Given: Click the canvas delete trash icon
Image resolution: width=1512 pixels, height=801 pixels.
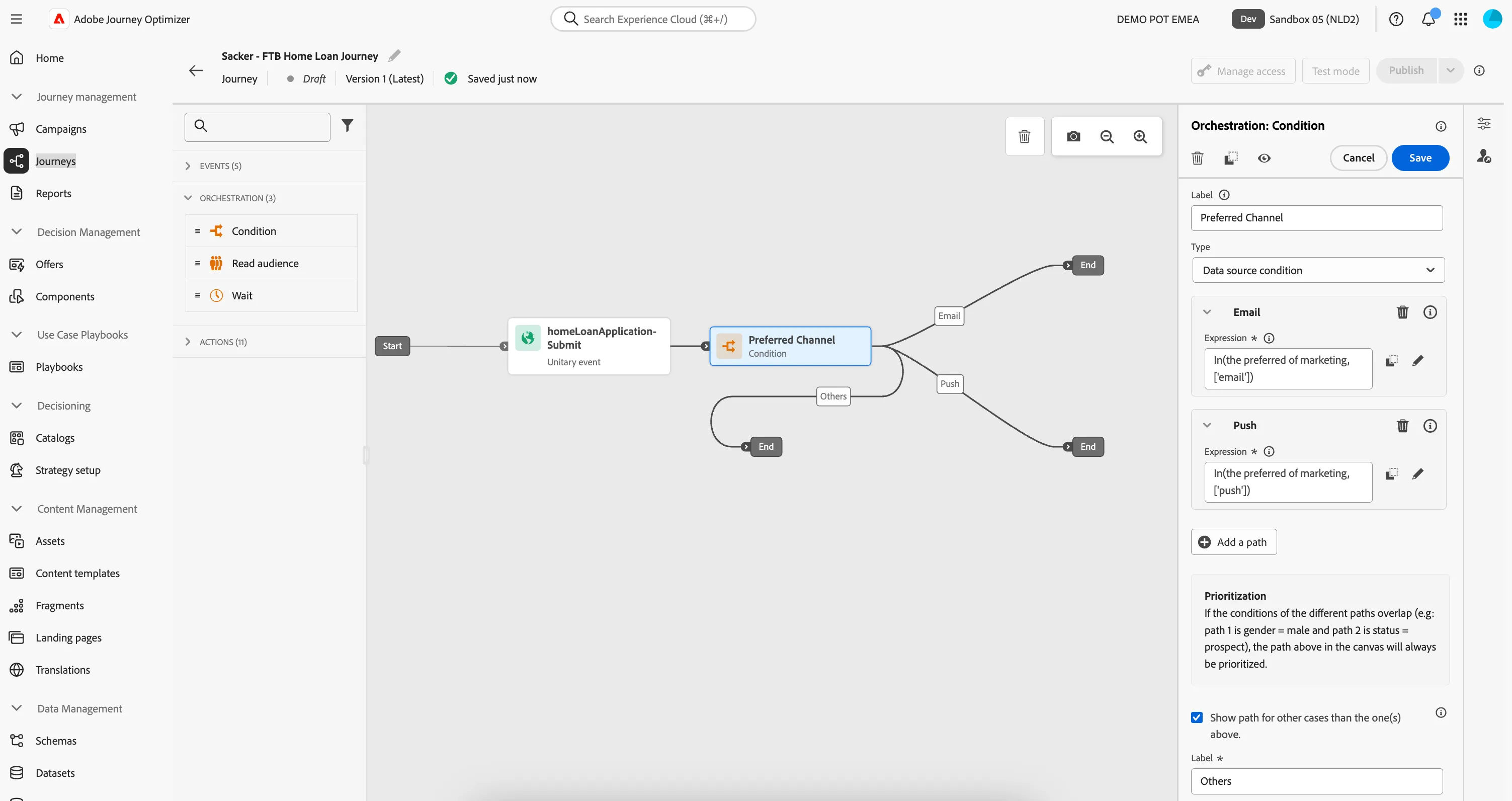Looking at the screenshot, I should [1024, 136].
